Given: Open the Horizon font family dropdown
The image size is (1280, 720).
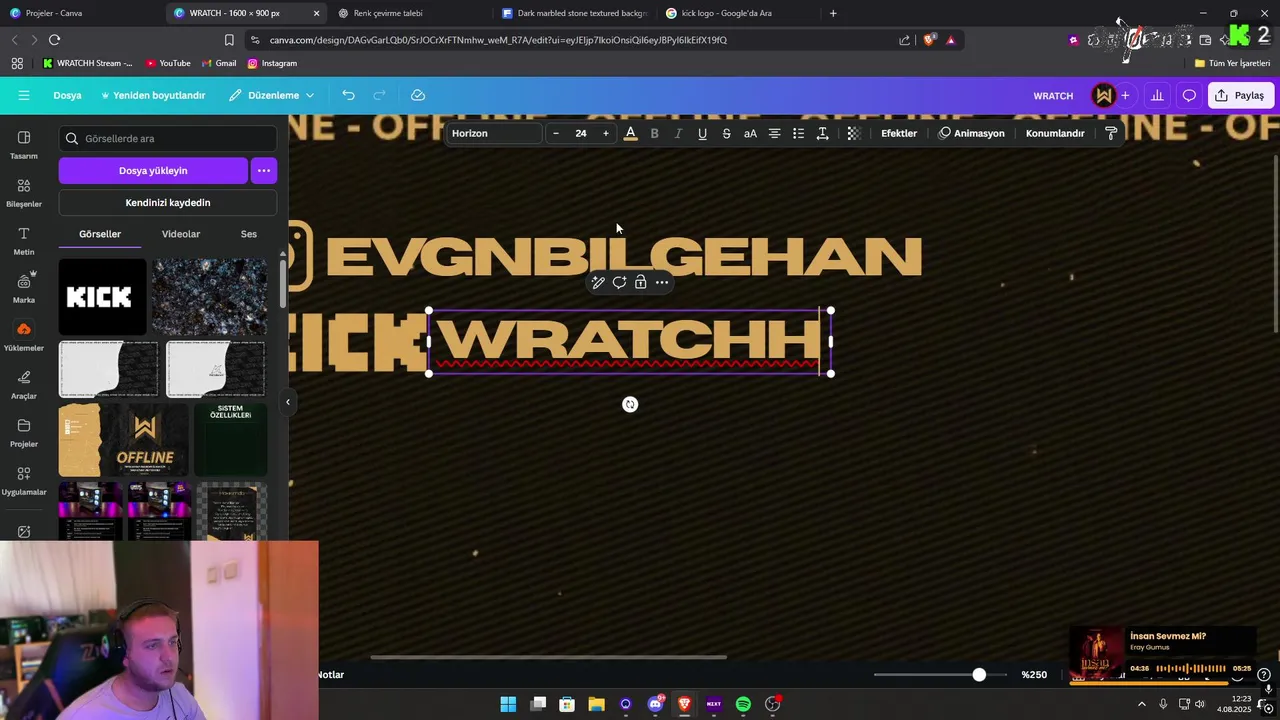Looking at the screenshot, I should click(x=494, y=133).
